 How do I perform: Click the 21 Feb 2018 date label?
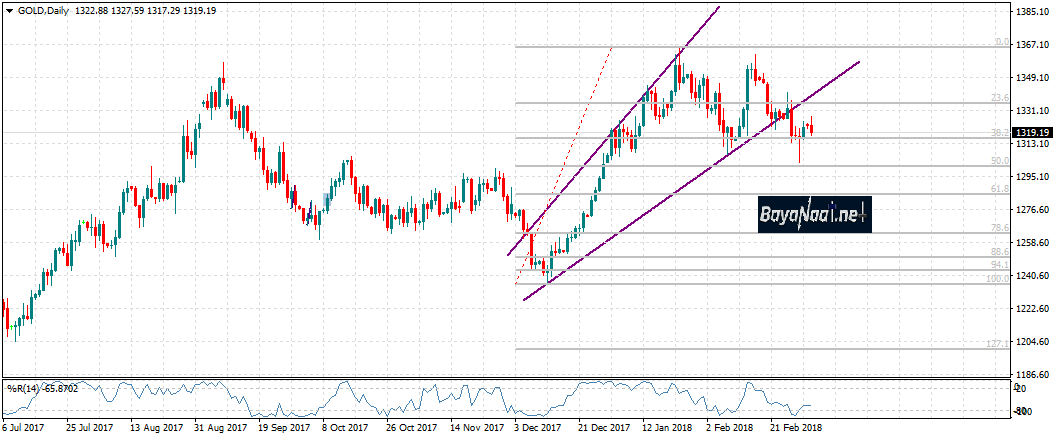tap(798, 428)
